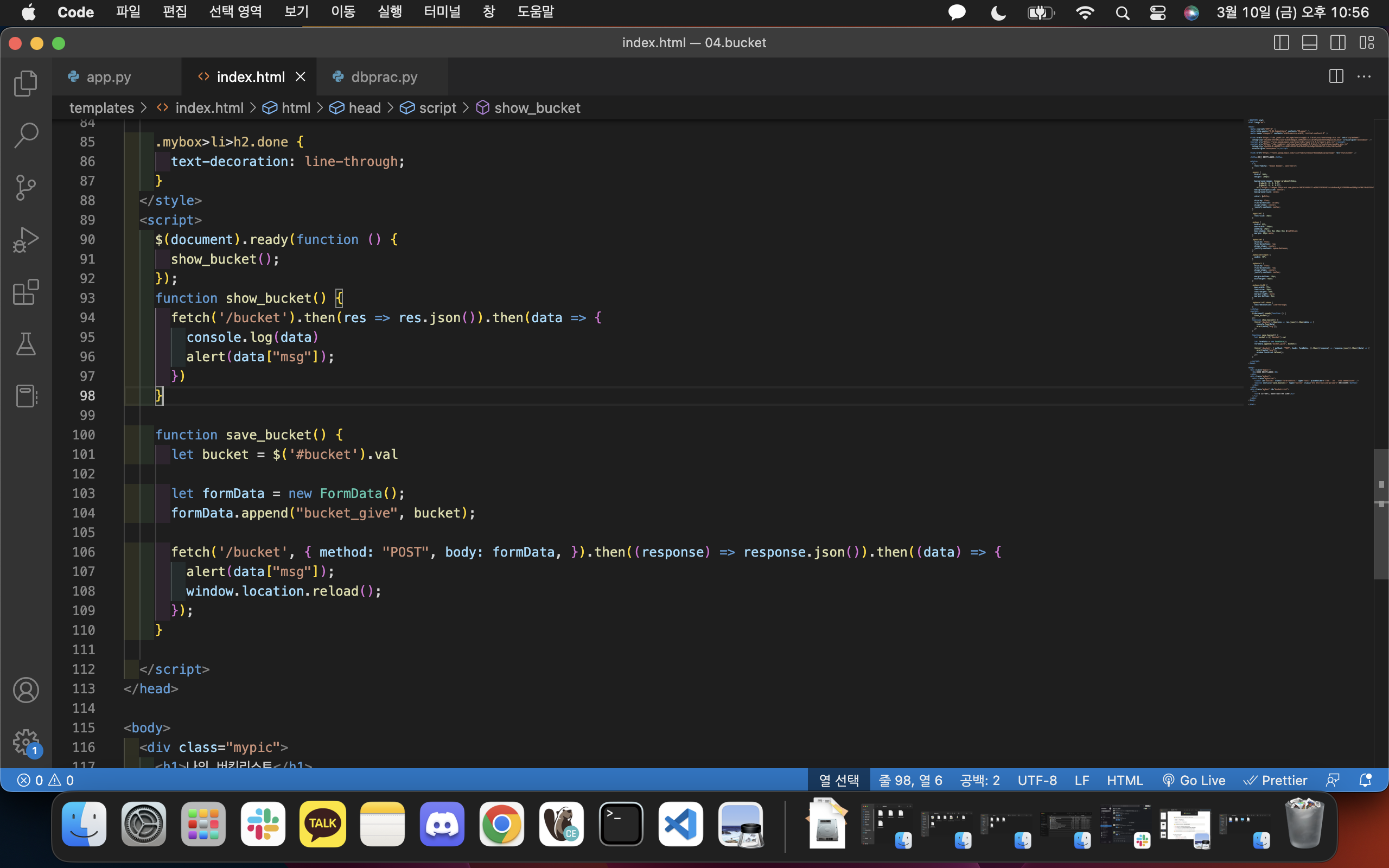Viewport: 1389px width, 868px height.
Task: Open Spotlight search in menu bar
Action: (x=1123, y=12)
